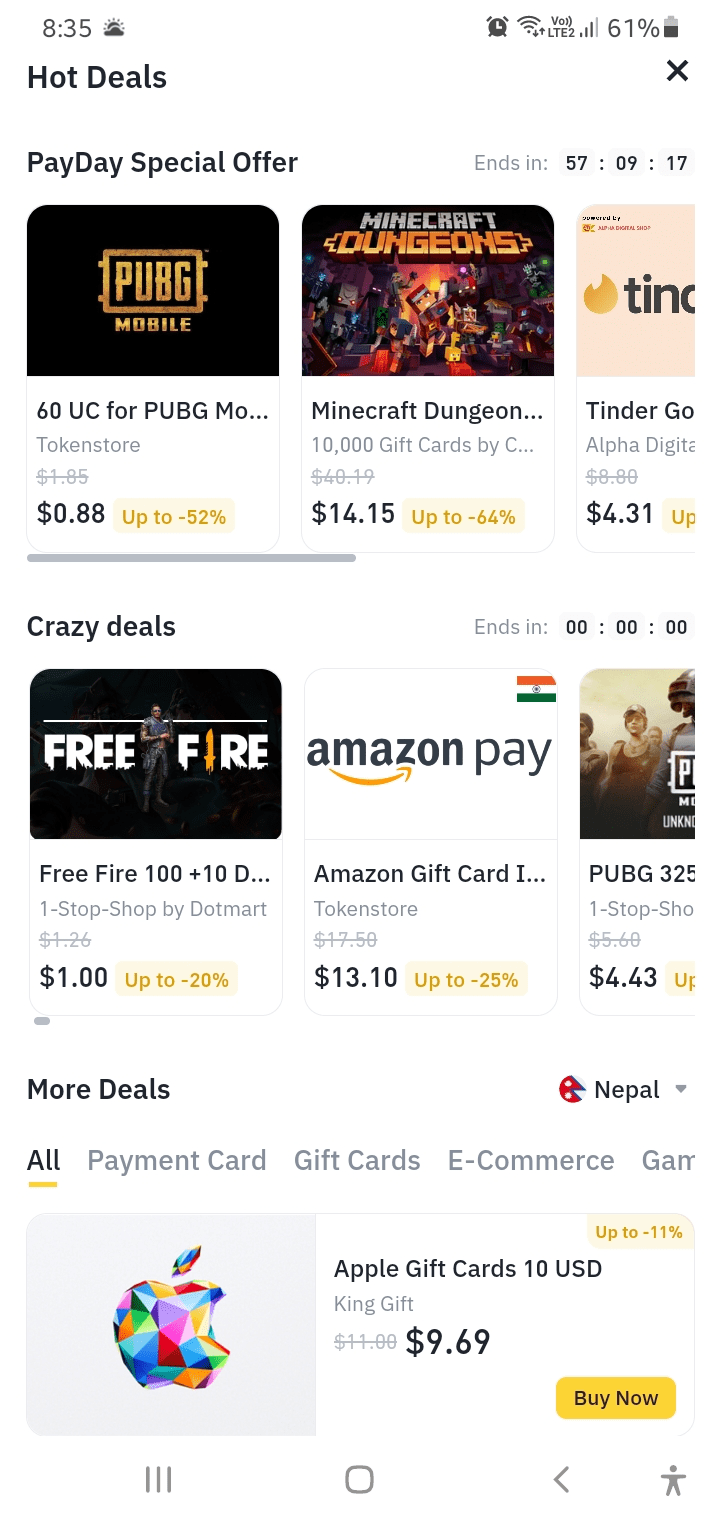Screen dimensions: 720x1520
Task: Open the PUBG Mobile logo image
Action: click(x=153, y=290)
